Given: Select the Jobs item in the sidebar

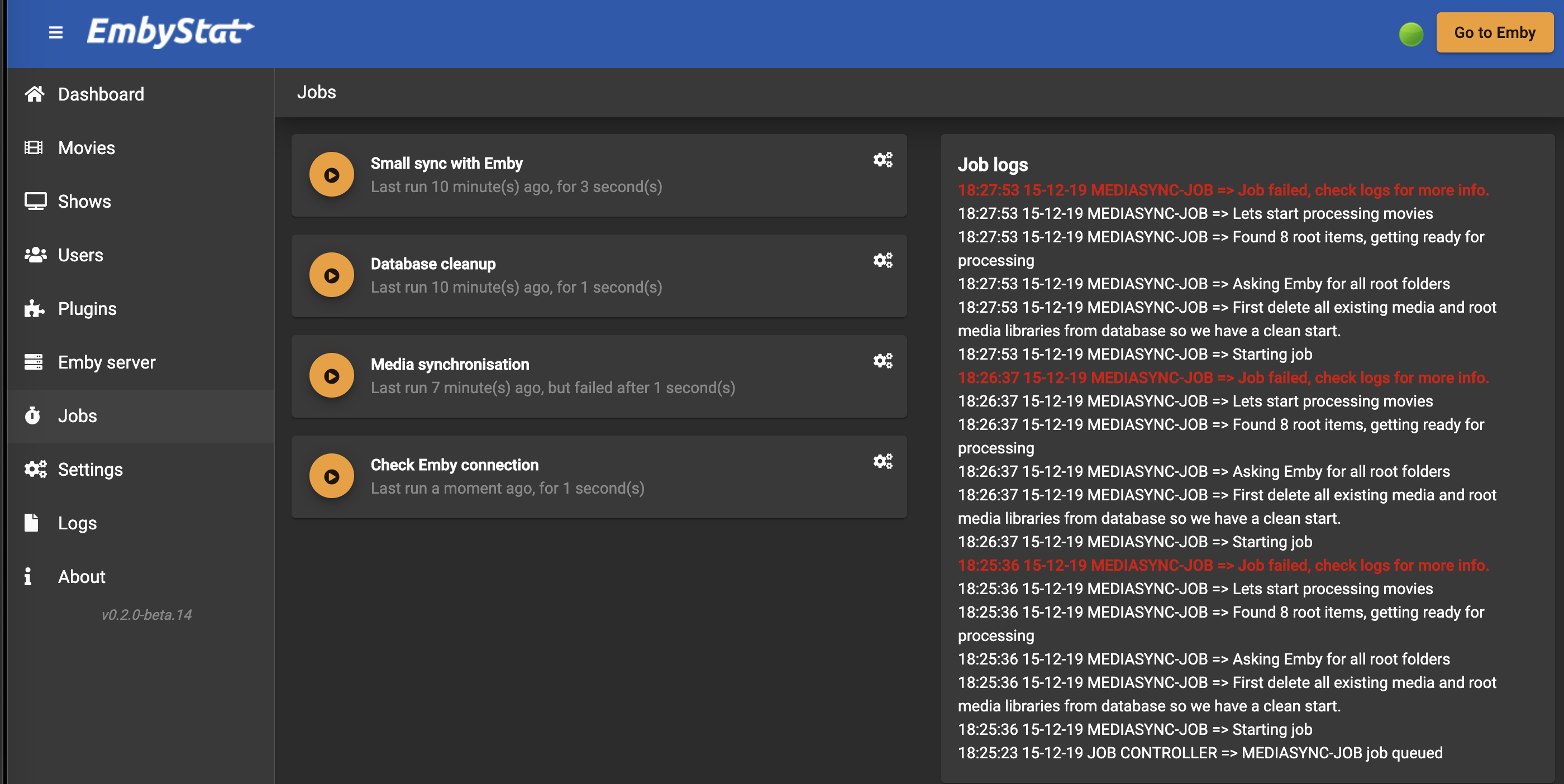Looking at the screenshot, I should pos(78,415).
